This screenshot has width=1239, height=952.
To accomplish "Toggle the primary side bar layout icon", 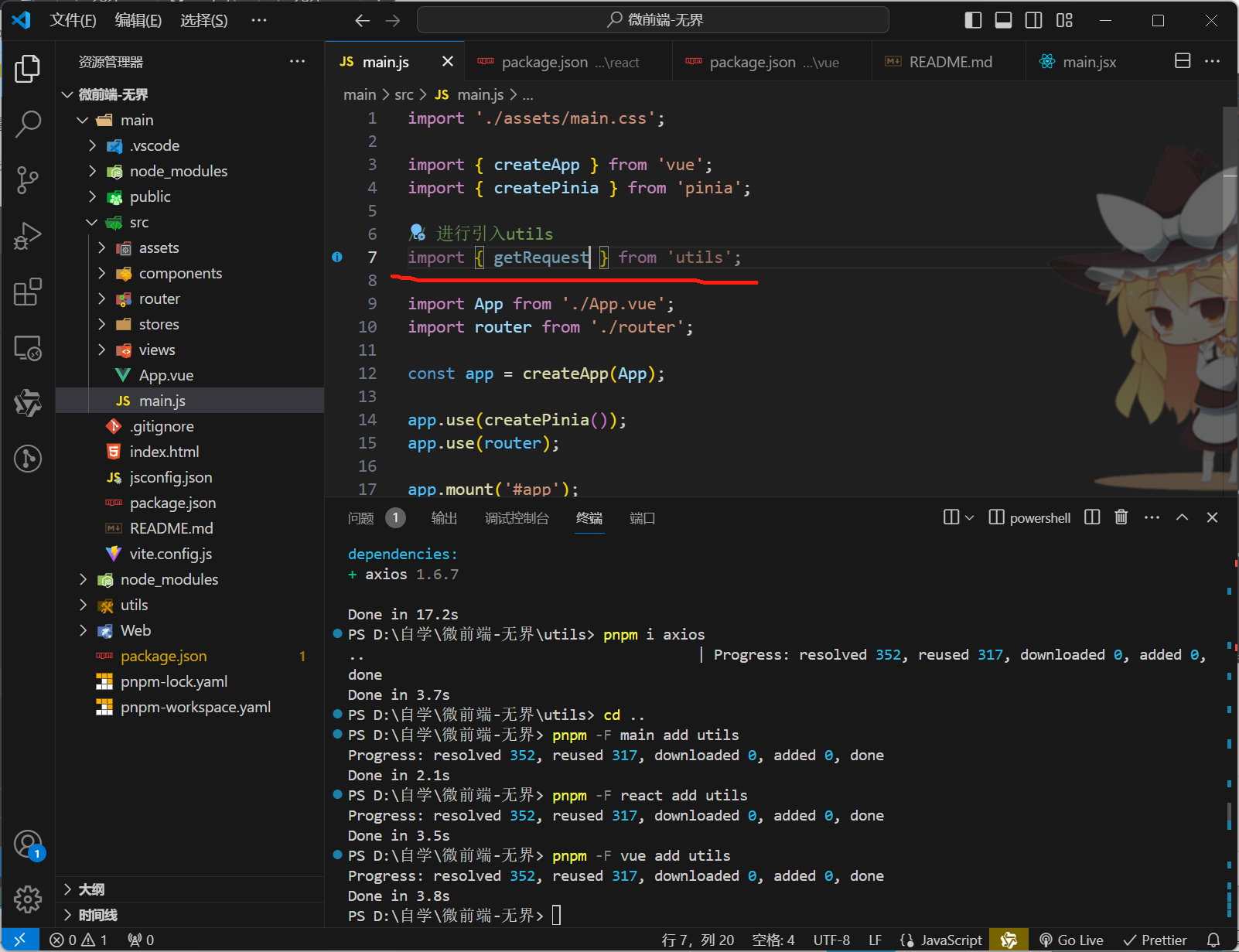I will 973,20.
